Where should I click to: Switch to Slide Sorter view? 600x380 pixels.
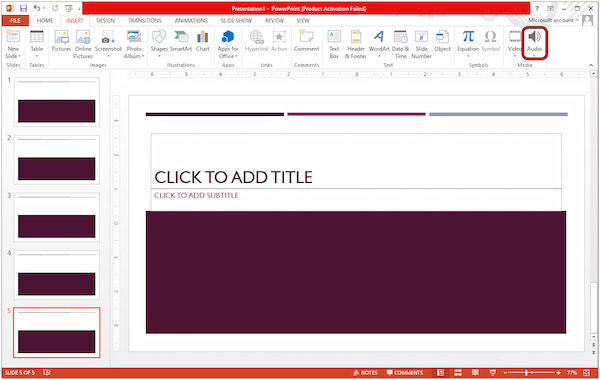(458, 373)
